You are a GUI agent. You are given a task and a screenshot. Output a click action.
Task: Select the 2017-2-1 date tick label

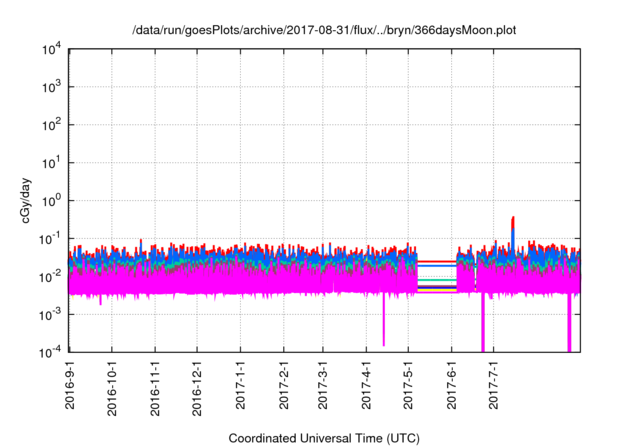[283, 385]
